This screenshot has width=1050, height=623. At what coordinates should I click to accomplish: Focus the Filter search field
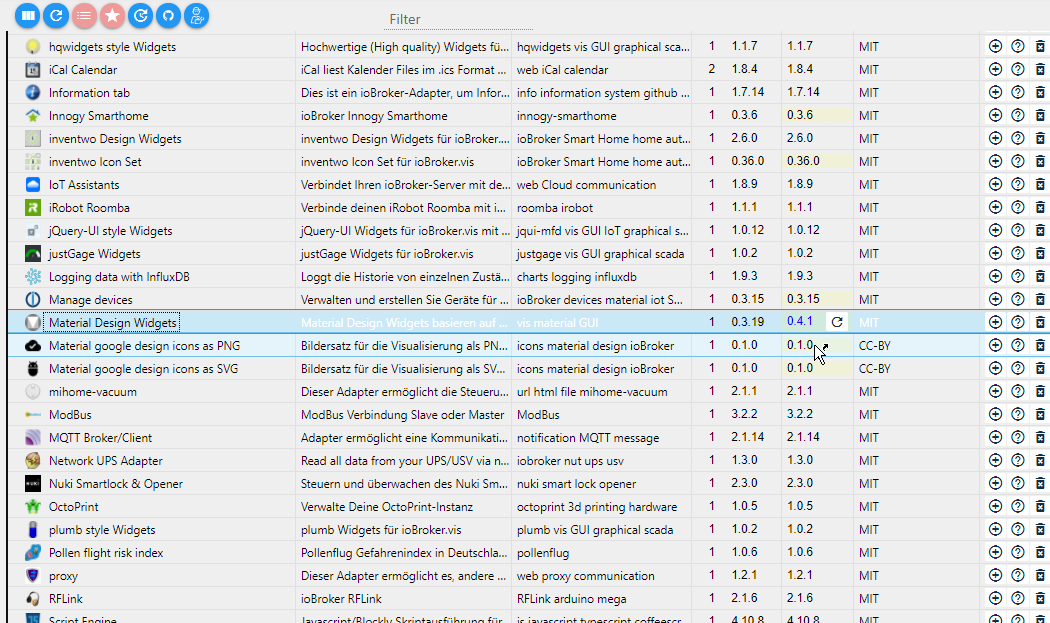click(459, 19)
